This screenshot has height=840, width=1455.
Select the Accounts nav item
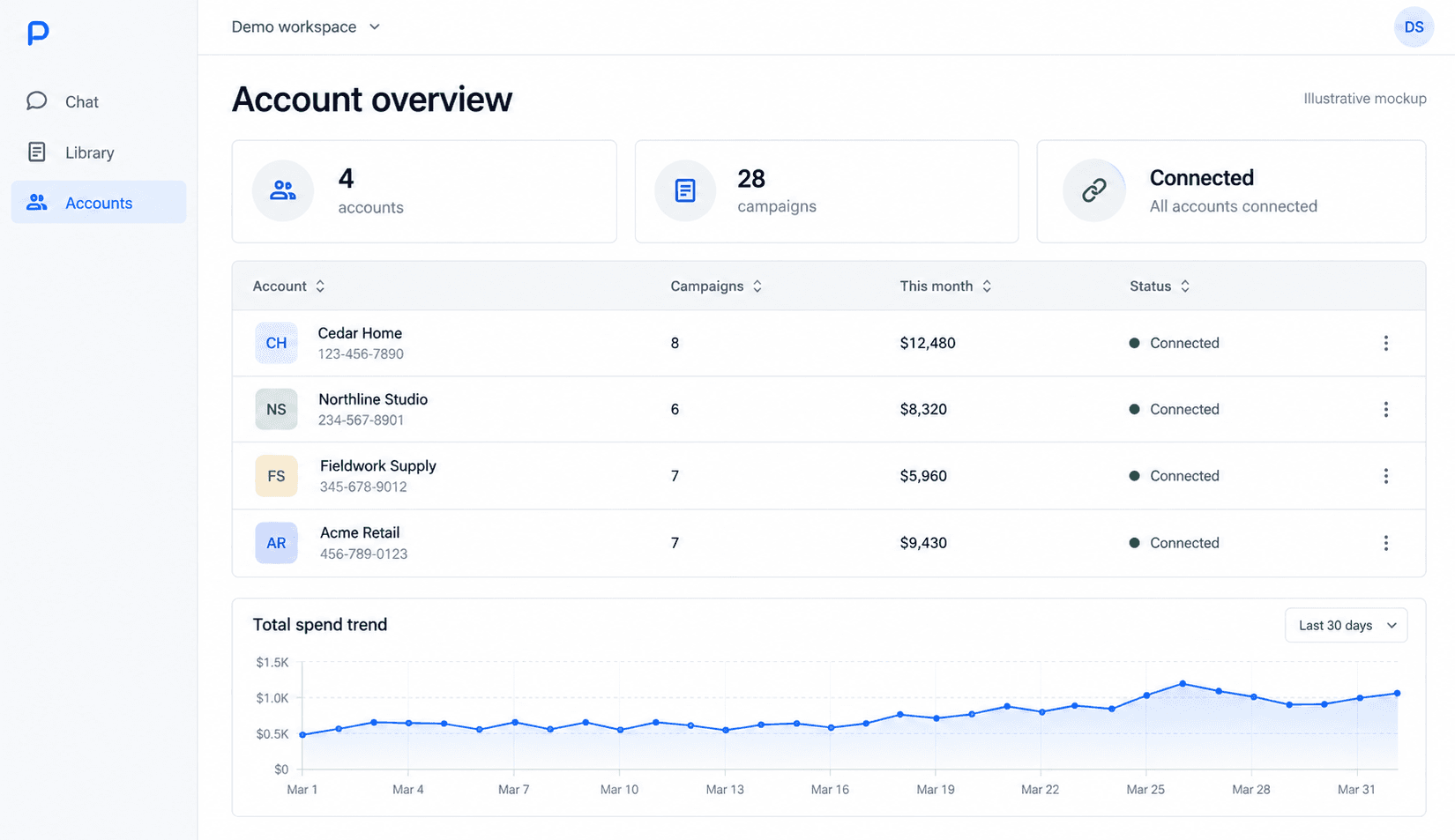tap(99, 202)
